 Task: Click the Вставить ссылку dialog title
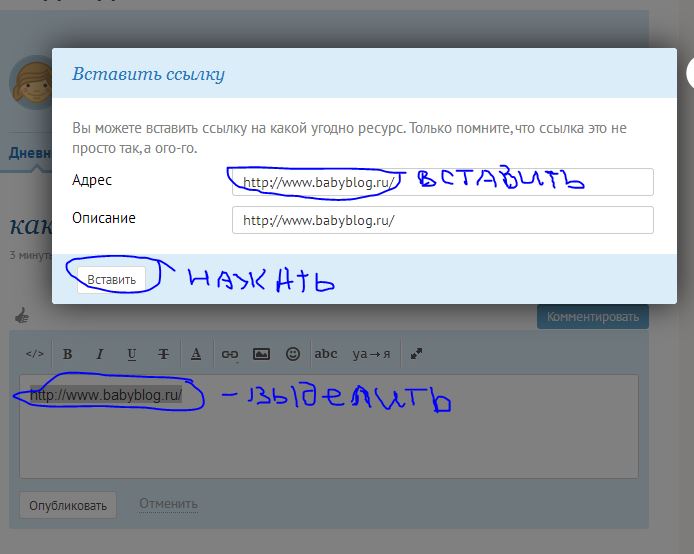pos(148,73)
